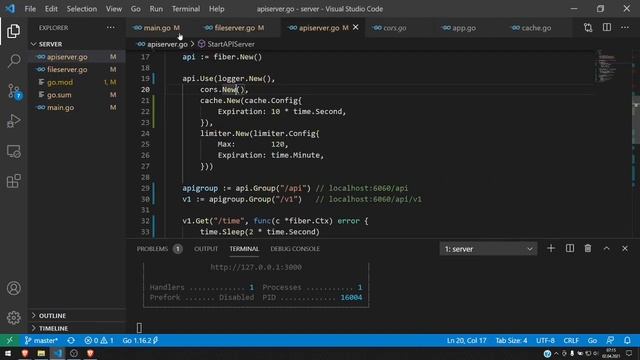Open the feedback icon in status bar
This screenshot has width=640, height=360.
(610, 340)
